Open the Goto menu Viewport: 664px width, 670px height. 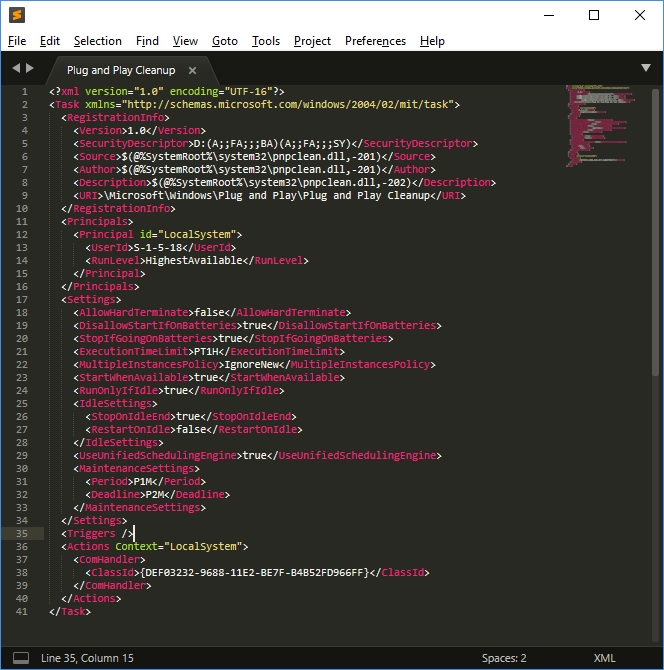[225, 41]
